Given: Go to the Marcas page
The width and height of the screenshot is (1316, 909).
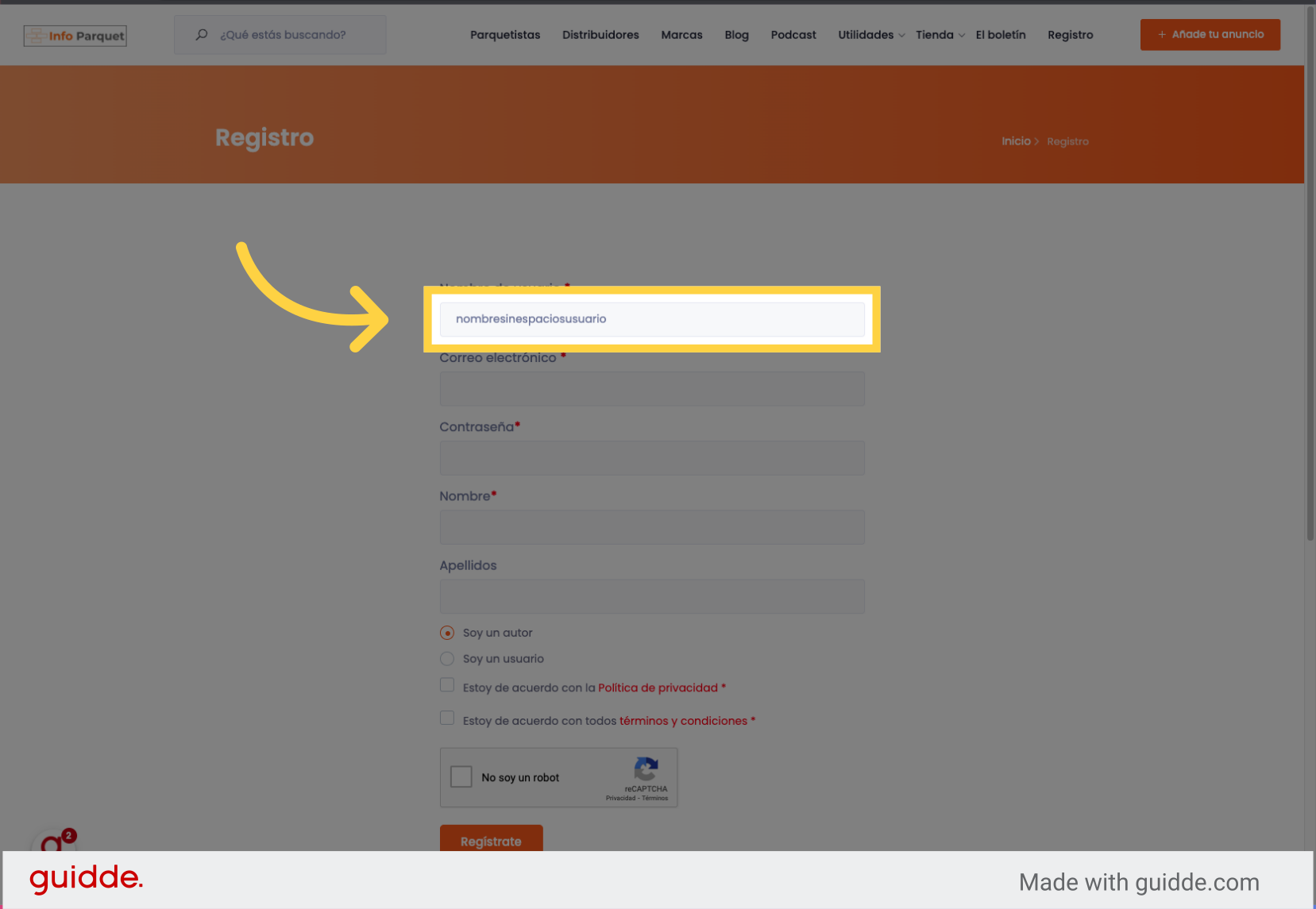Looking at the screenshot, I should 681,35.
